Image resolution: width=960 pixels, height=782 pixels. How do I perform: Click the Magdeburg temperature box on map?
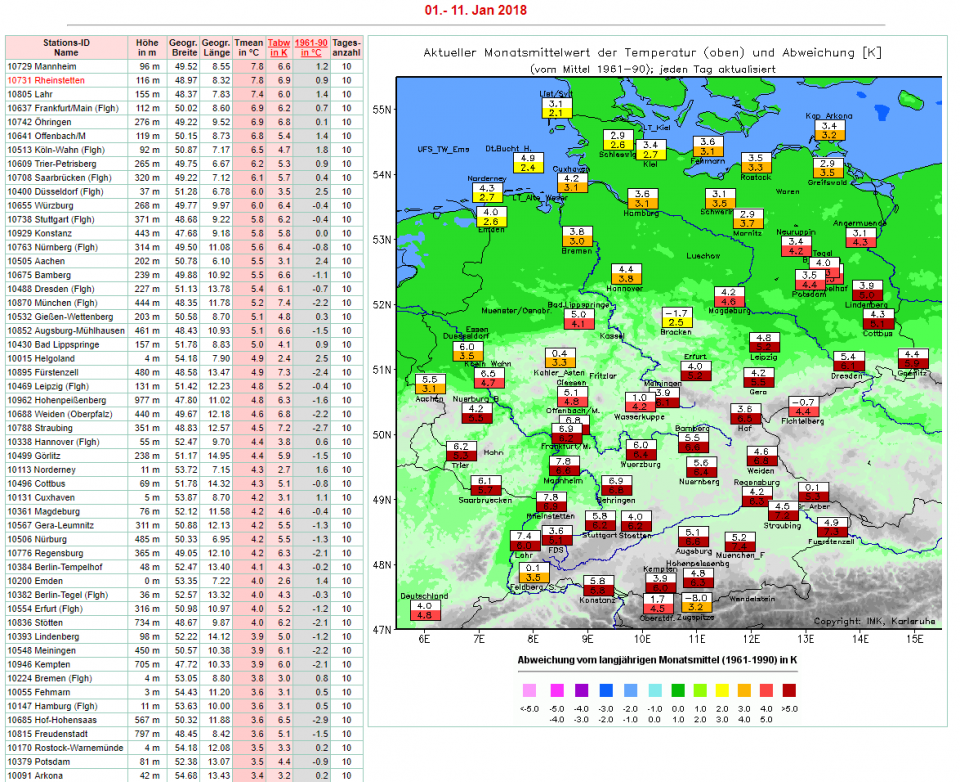[728, 296]
